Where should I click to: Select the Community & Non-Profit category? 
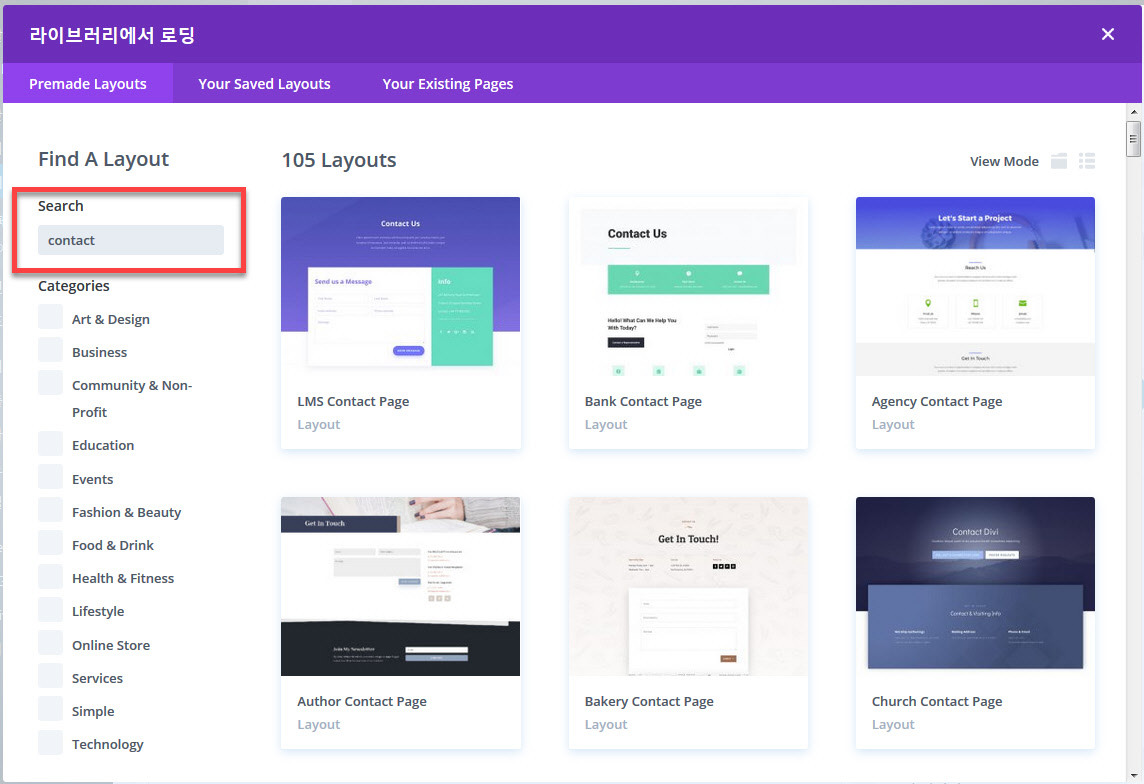click(x=49, y=382)
